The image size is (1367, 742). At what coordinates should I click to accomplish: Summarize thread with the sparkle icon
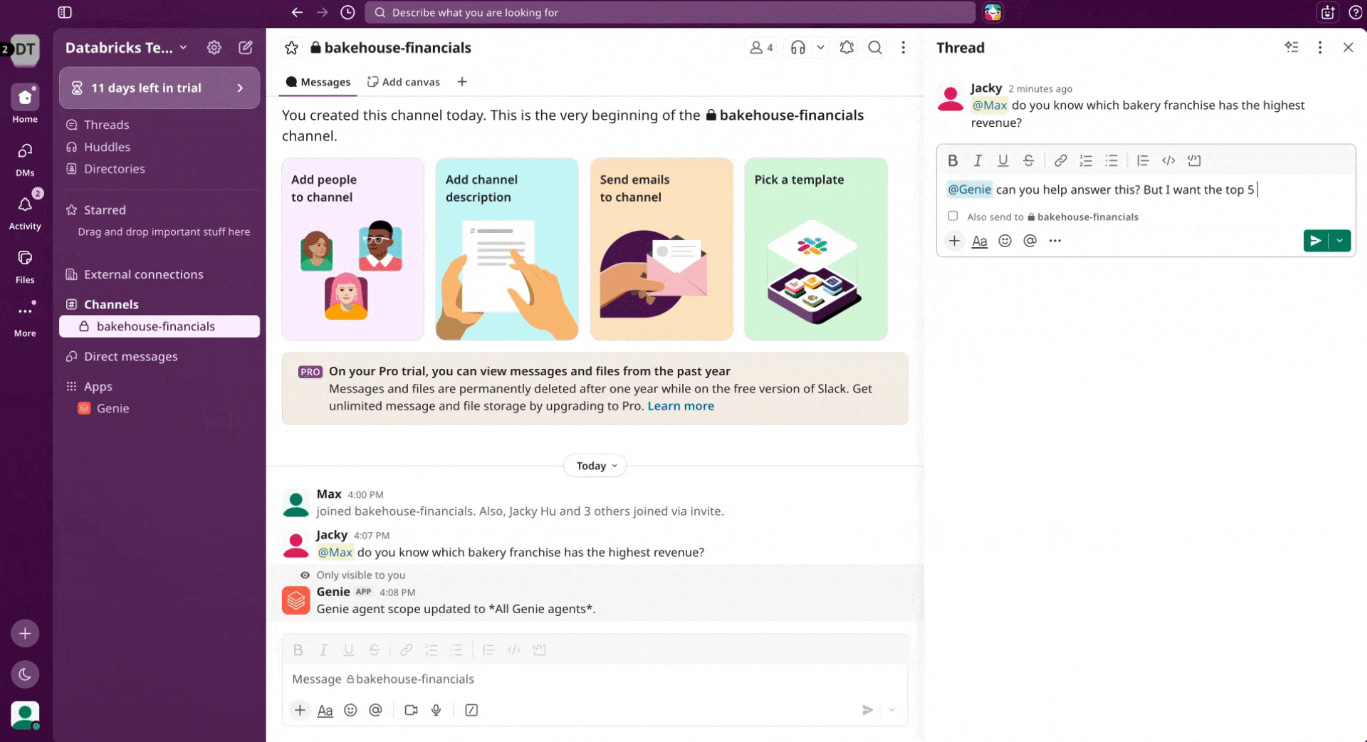coord(1292,48)
